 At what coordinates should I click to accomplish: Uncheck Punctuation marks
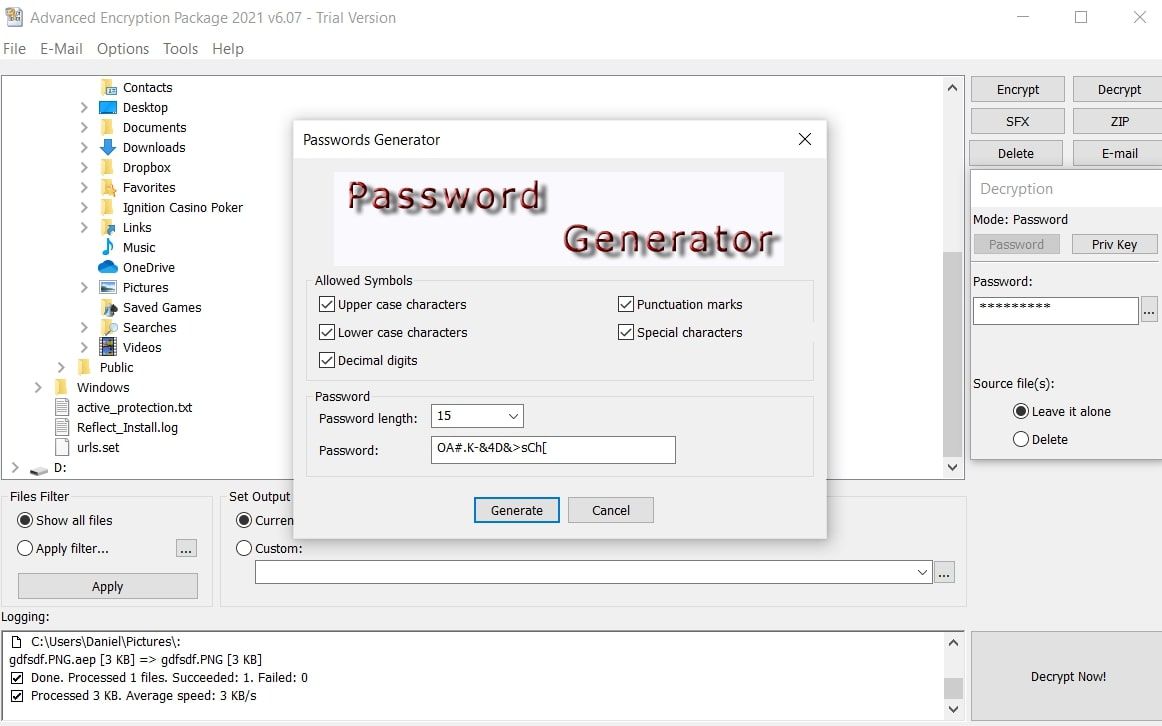tap(626, 304)
